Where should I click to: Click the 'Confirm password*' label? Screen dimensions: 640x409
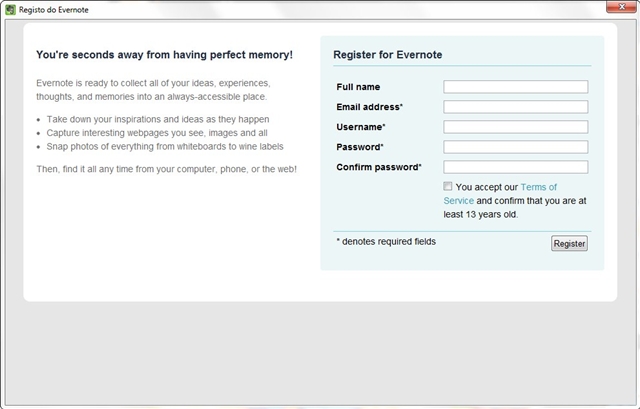pos(379,167)
